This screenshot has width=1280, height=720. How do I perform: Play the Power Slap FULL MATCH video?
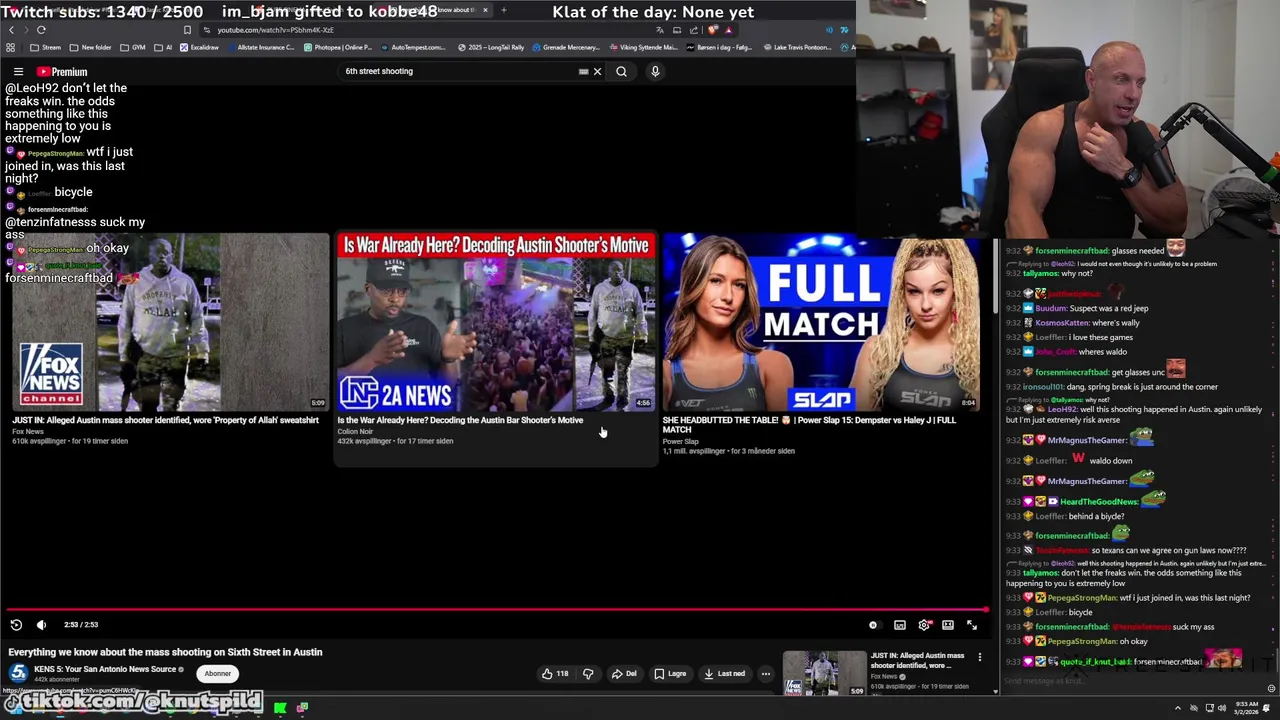(x=822, y=322)
